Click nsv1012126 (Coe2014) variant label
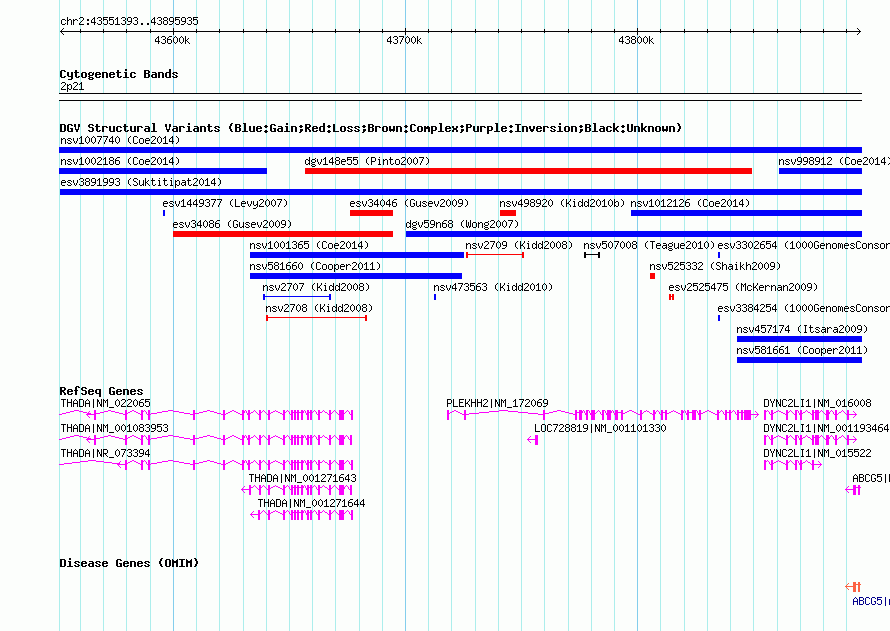 coord(690,203)
